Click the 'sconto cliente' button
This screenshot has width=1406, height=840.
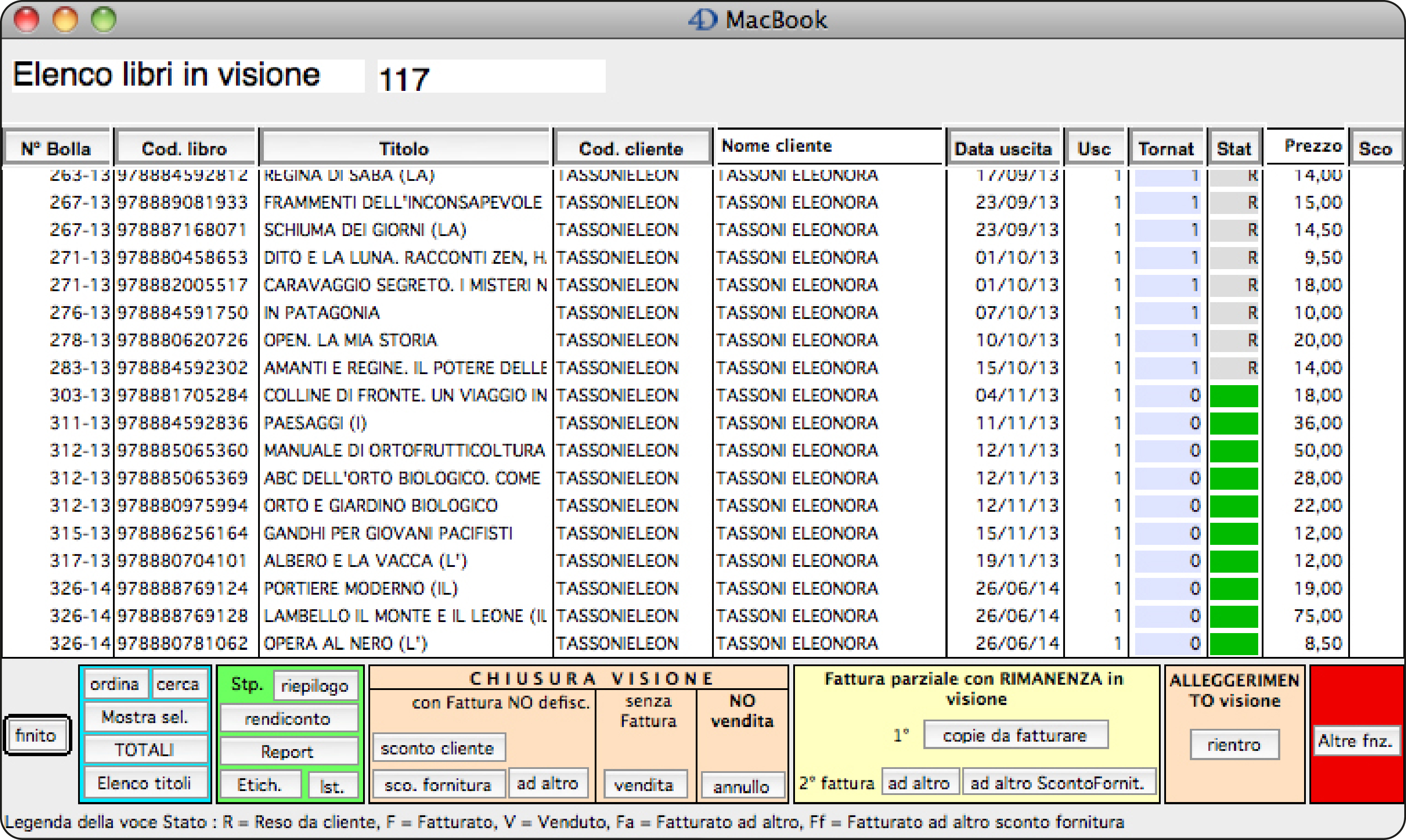[x=439, y=748]
